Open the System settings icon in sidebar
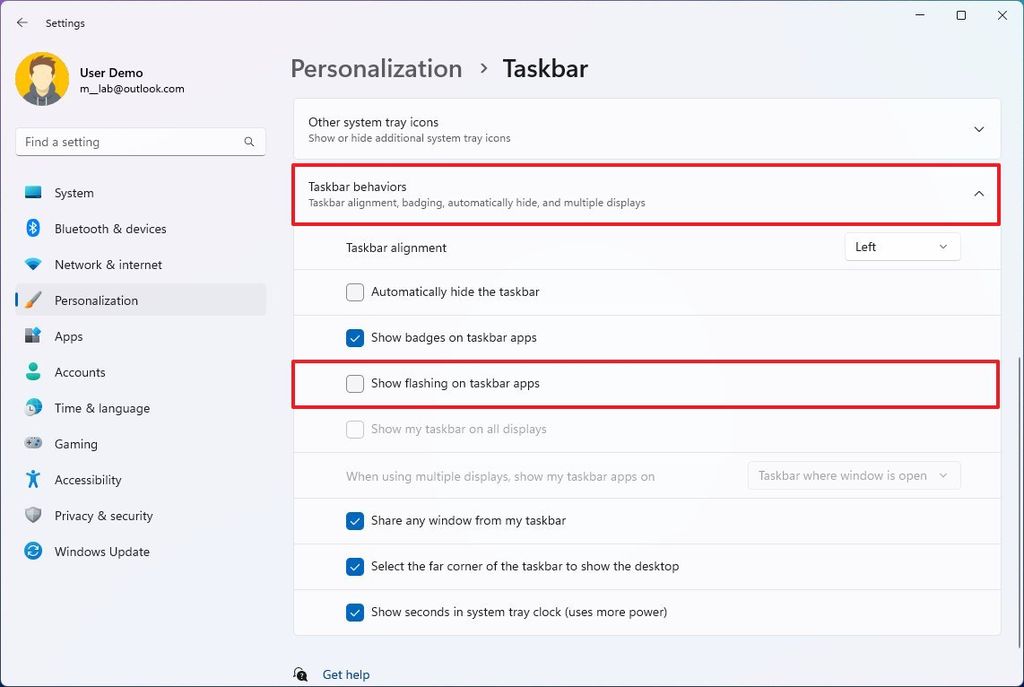The image size is (1024, 687). (33, 192)
